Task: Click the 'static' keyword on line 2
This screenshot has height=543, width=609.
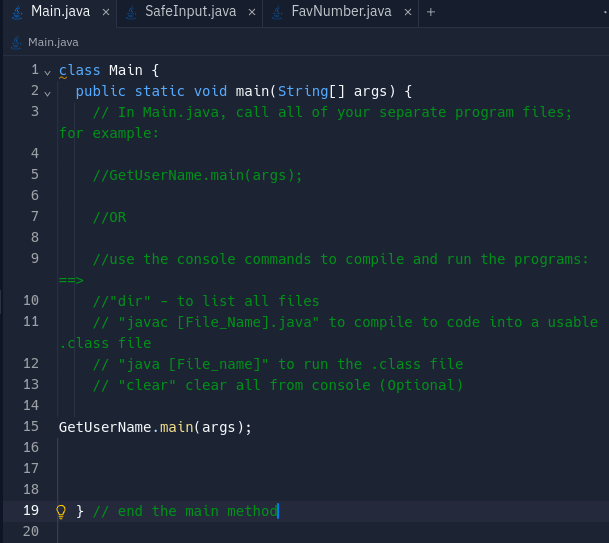Action: (x=160, y=91)
